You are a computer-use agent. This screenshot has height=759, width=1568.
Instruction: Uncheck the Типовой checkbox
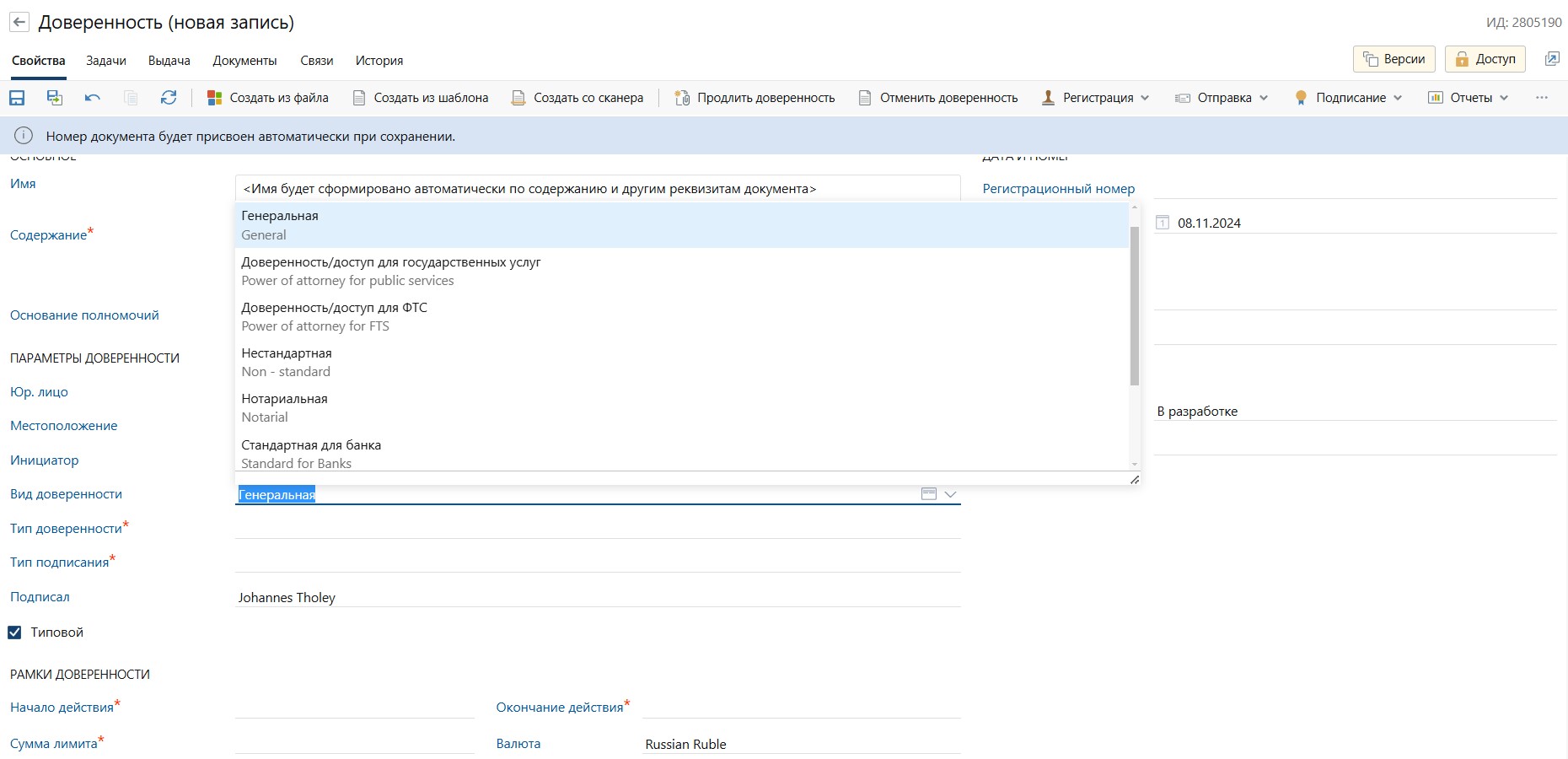pyautogui.click(x=15, y=632)
